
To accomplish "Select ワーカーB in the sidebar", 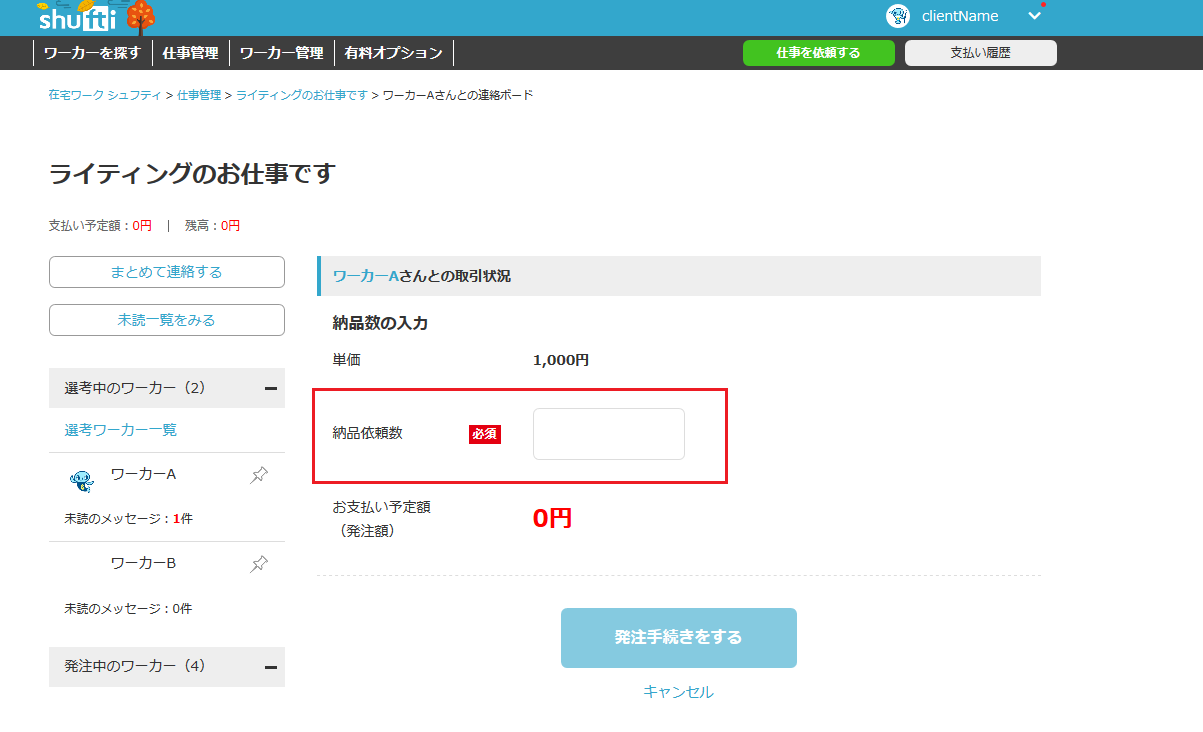I will click(143, 563).
